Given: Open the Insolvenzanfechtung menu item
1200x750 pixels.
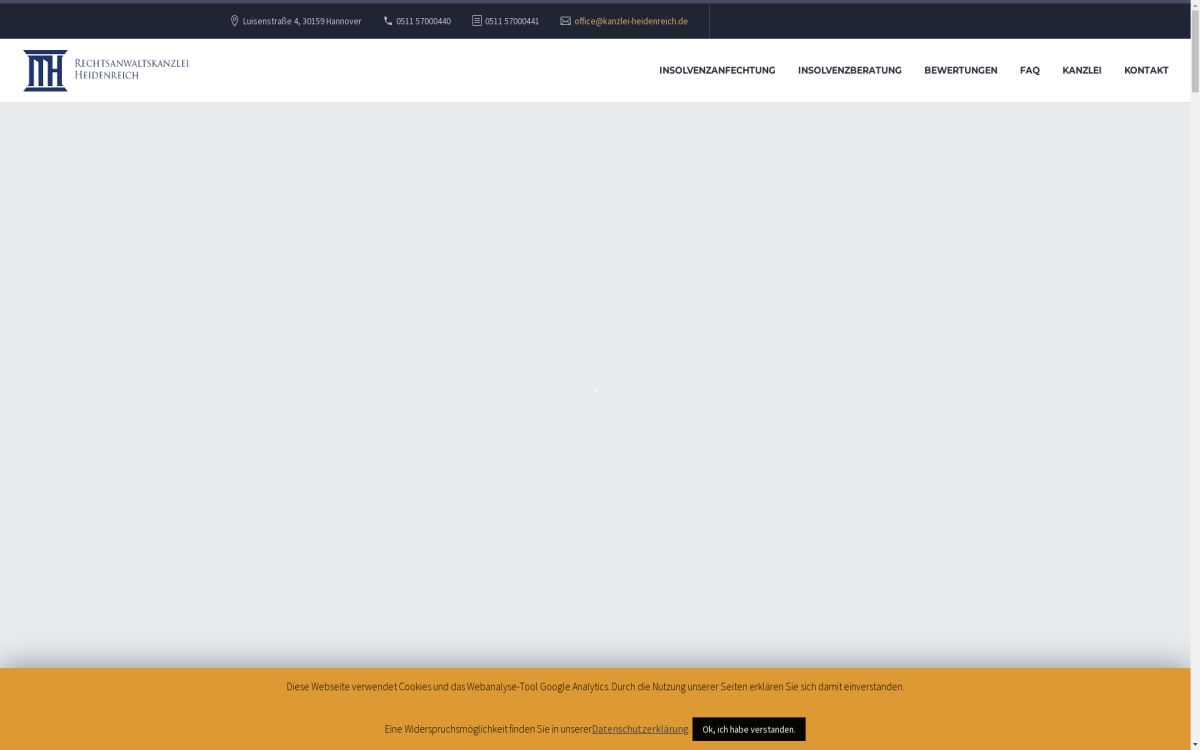Looking at the screenshot, I should pyautogui.click(x=716, y=70).
